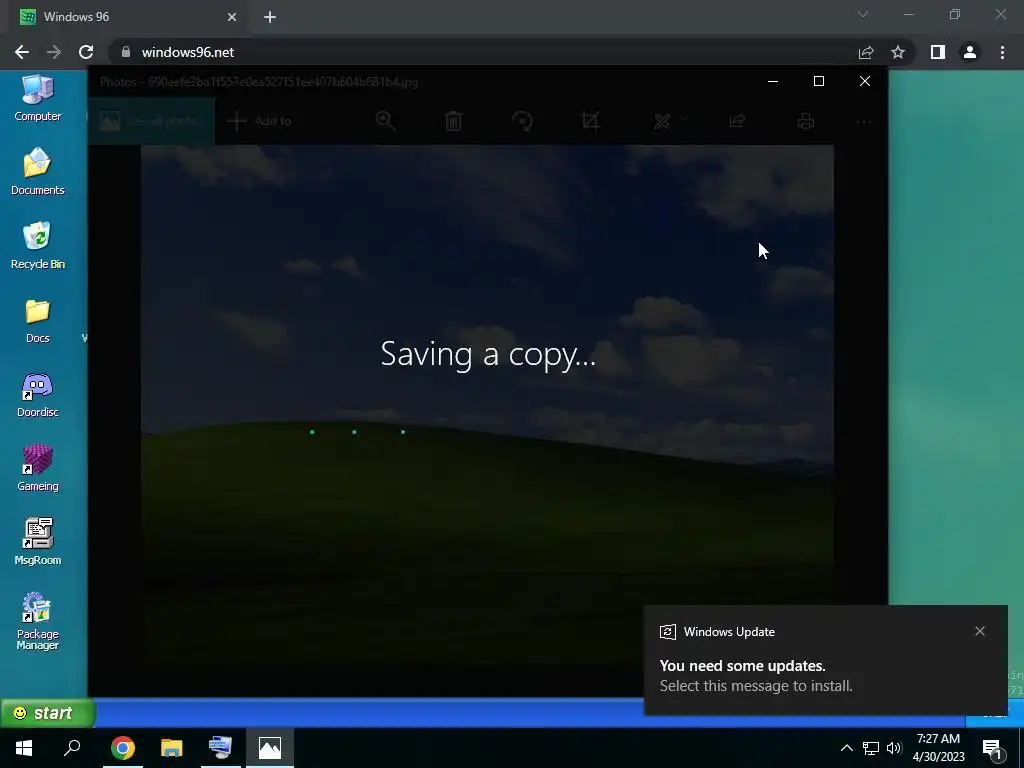
Task: Click the zoom magnifier icon in Photos
Action: [385, 121]
